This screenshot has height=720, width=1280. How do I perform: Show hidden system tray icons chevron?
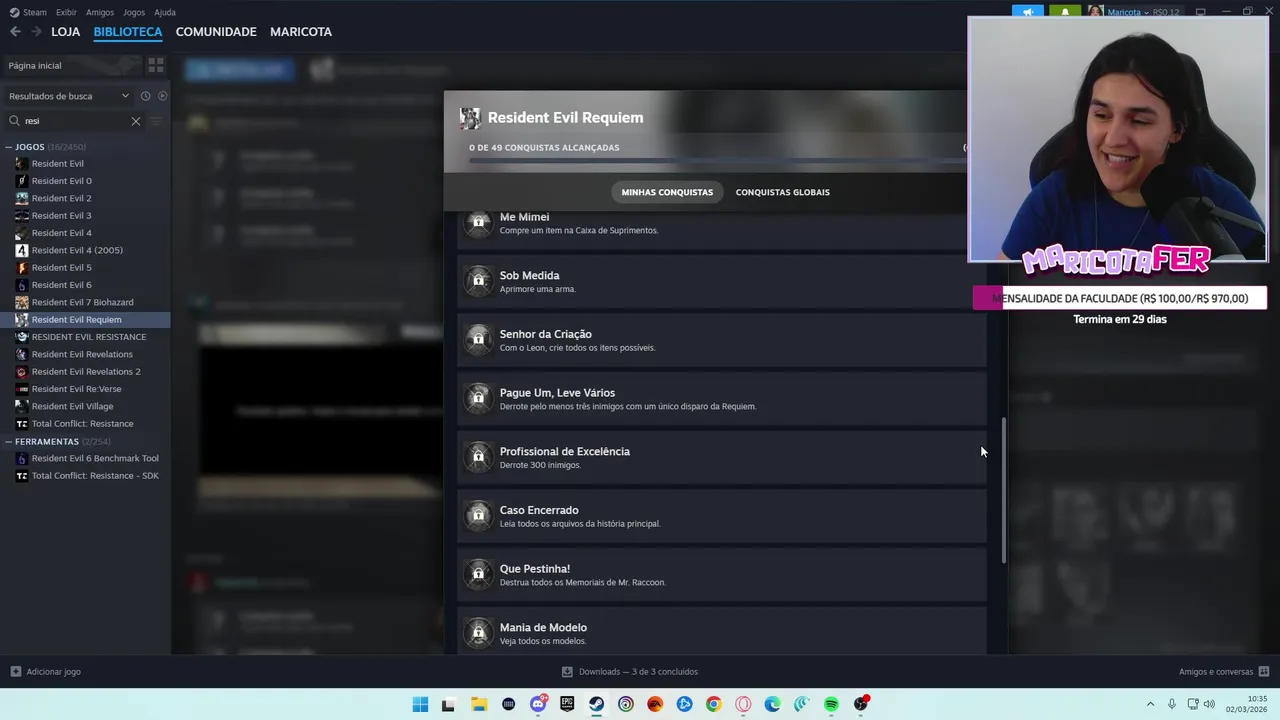(x=1150, y=704)
